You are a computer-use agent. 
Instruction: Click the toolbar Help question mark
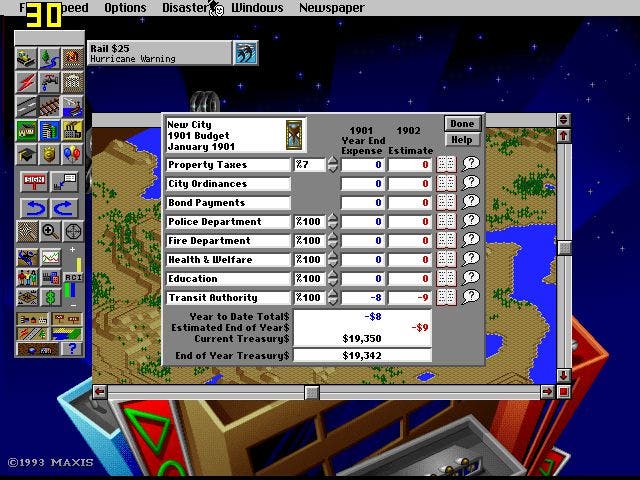tap(72, 349)
